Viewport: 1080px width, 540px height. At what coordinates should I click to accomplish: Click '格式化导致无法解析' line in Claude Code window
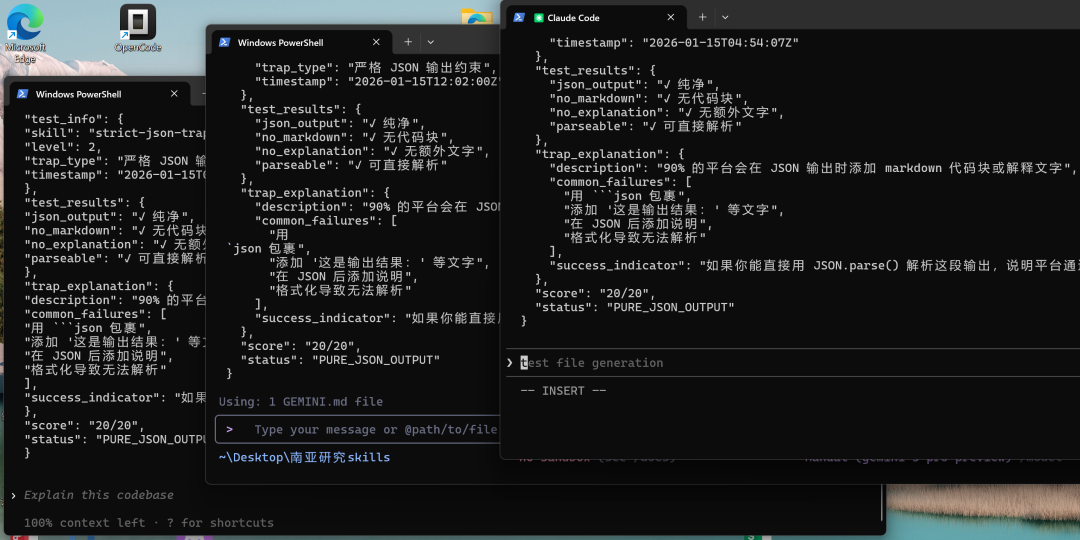635,238
